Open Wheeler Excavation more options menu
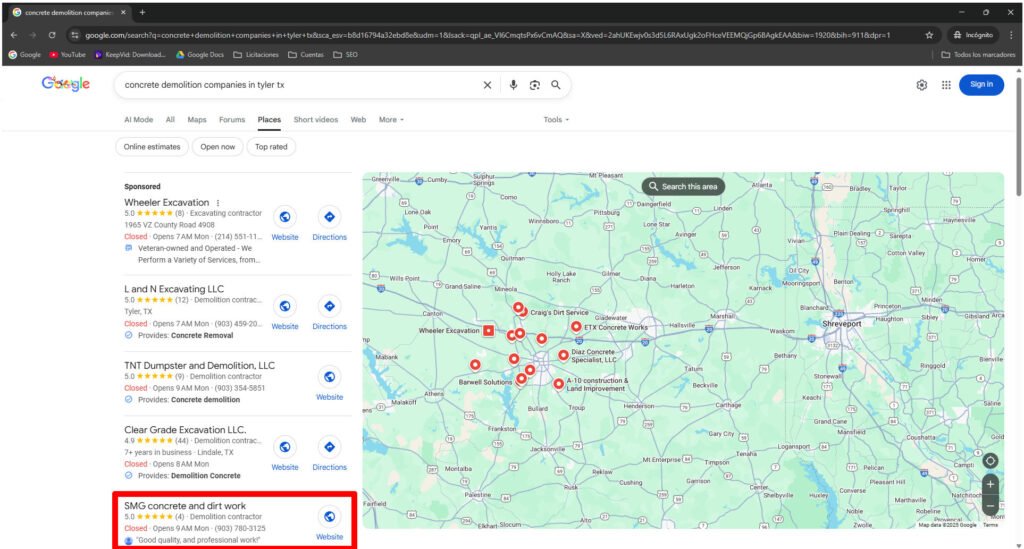This screenshot has width=1024, height=549. click(218, 203)
